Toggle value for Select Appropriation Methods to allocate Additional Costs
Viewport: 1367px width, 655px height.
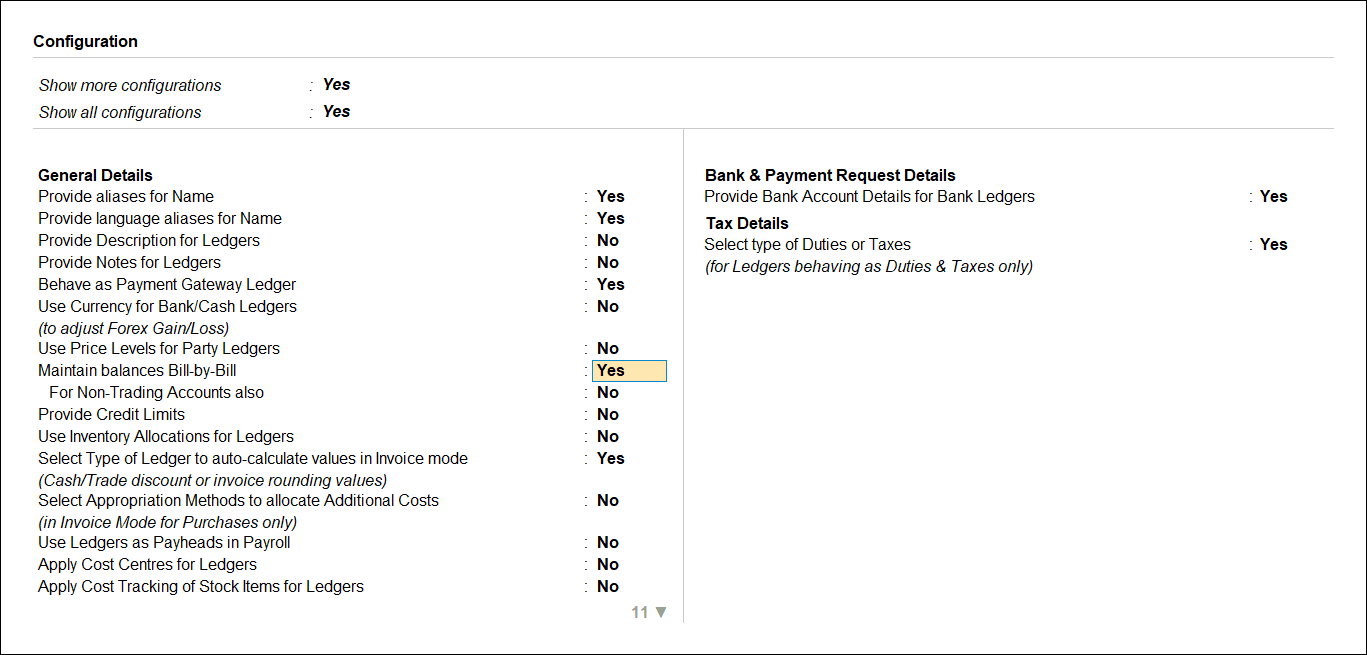608,501
